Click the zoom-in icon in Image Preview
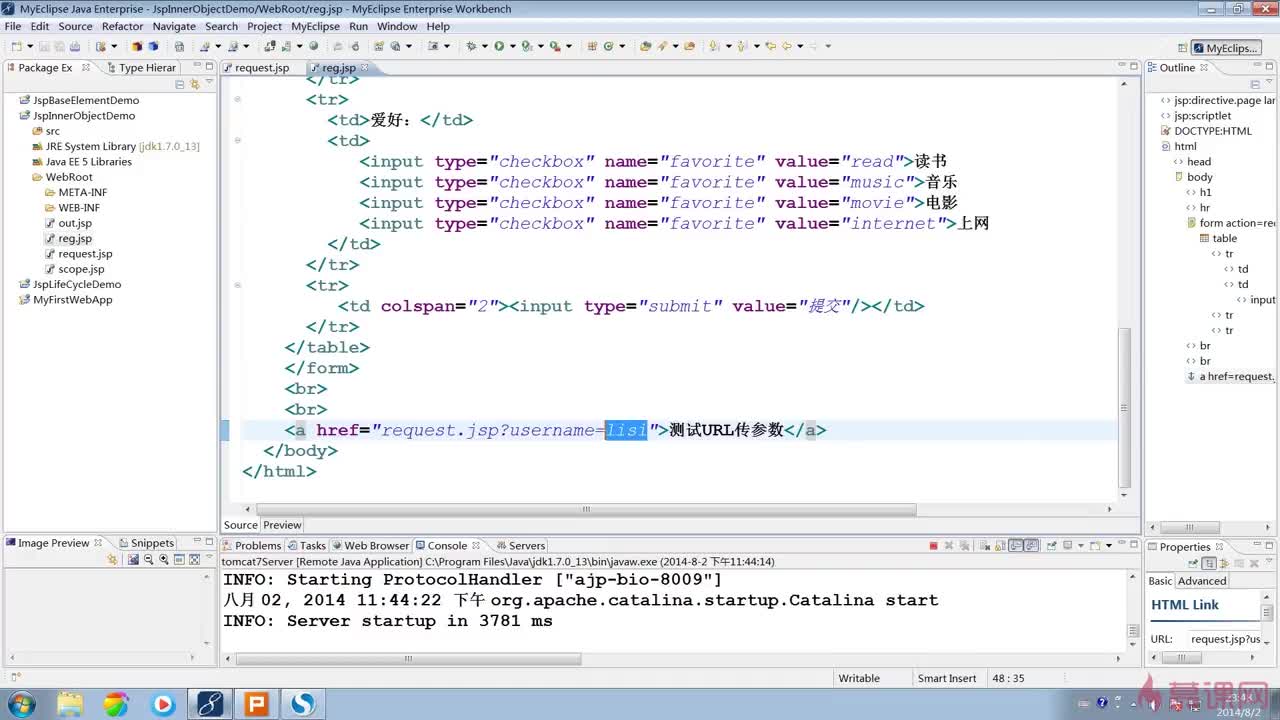The width and height of the screenshot is (1280, 720). click(x=163, y=560)
